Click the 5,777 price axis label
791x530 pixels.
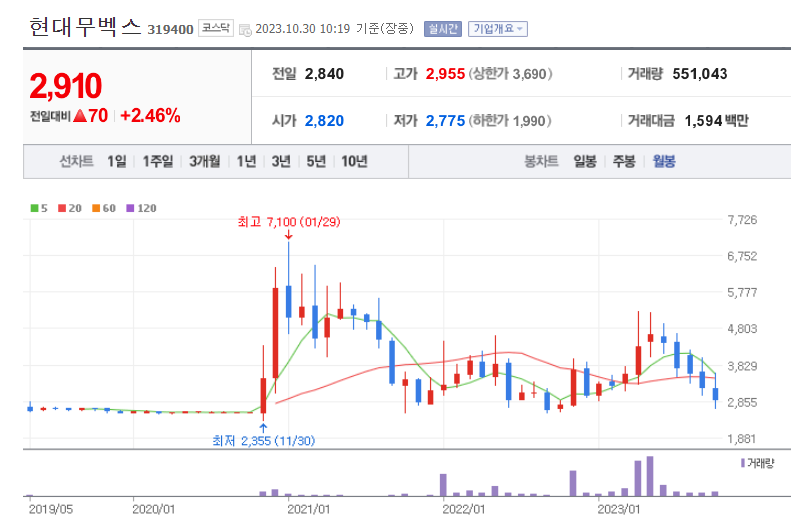[742, 292]
